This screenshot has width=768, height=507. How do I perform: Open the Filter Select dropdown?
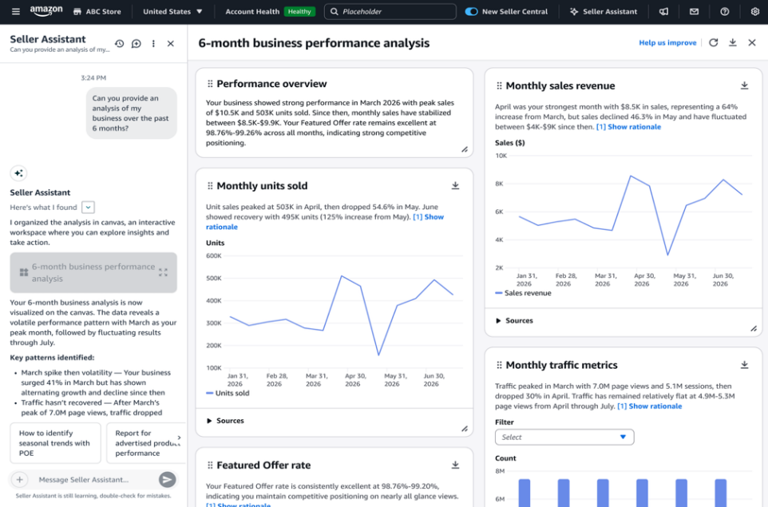(564, 437)
